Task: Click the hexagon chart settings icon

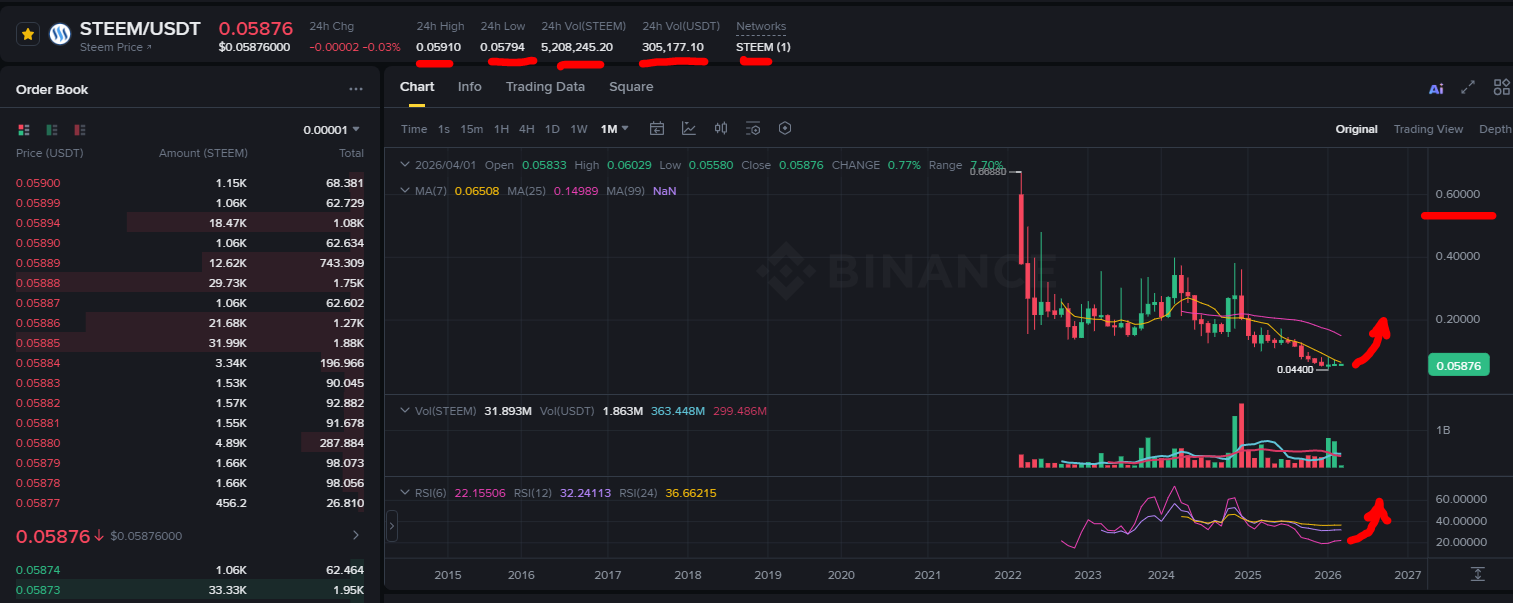Action: click(785, 128)
